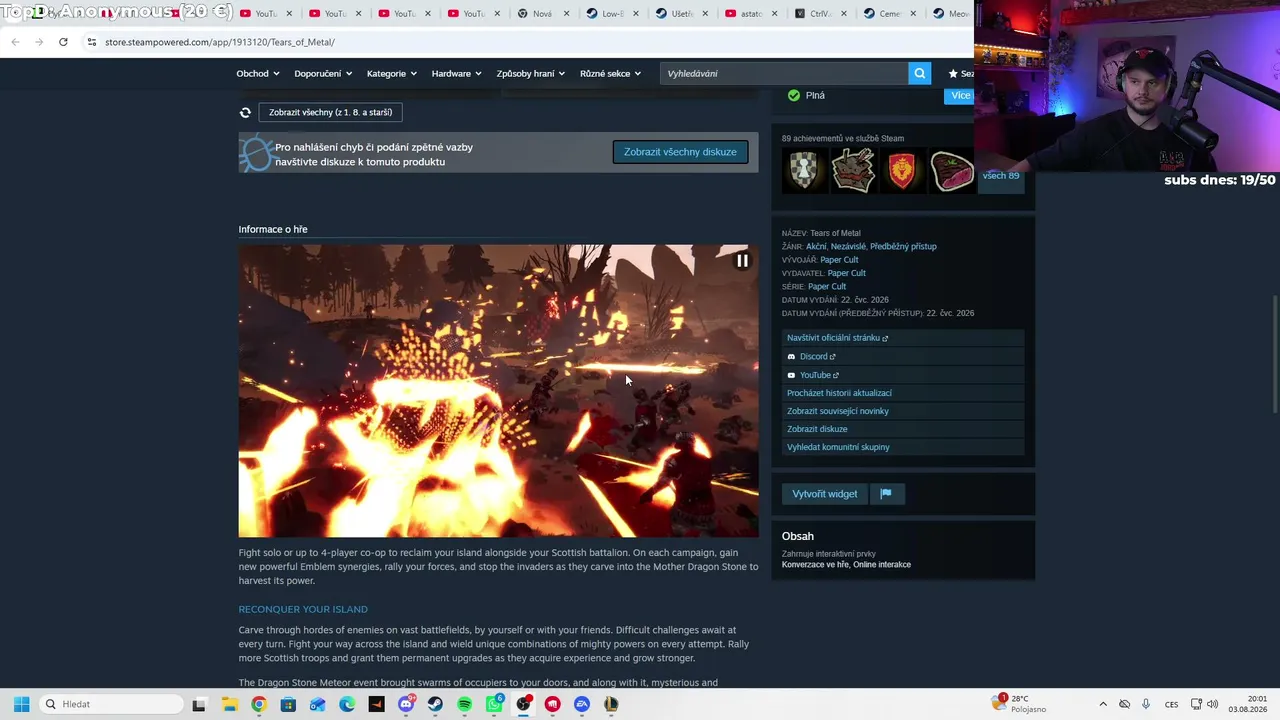Open the red lion shield achievement

pos(902,171)
